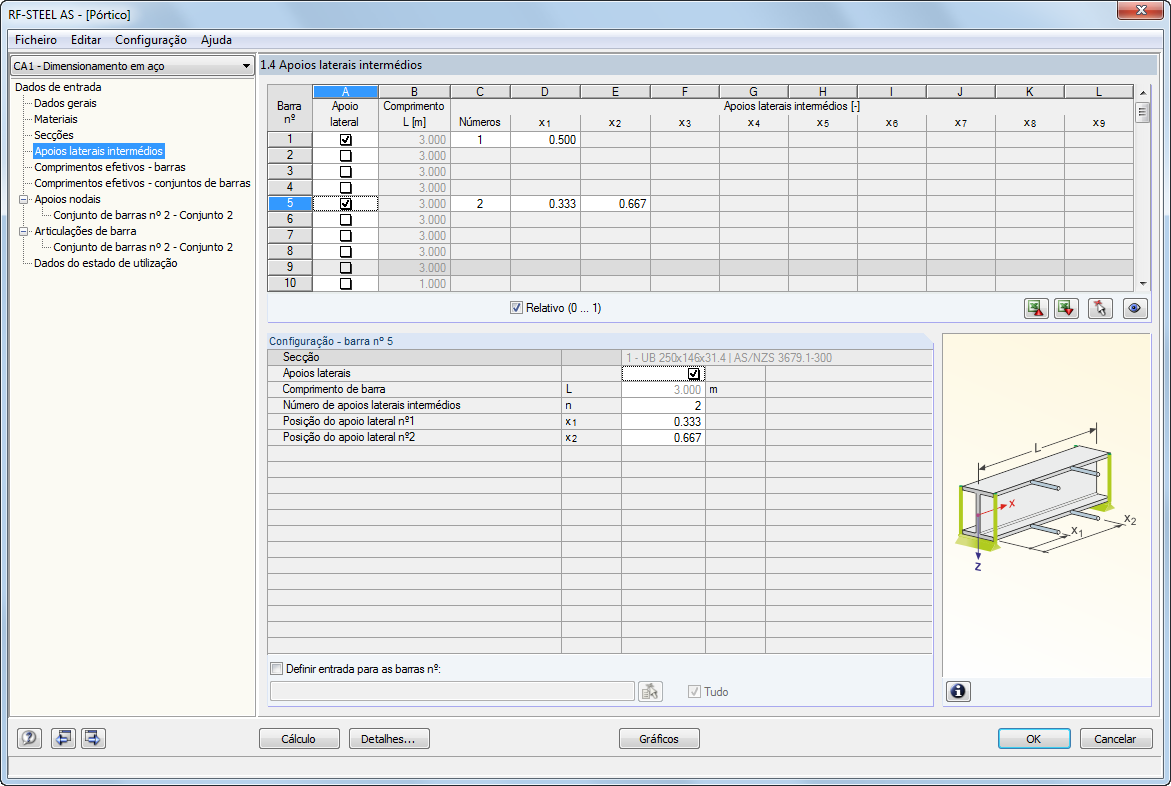Select Comprimentos efetivos - conjuntos de barras

[143, 183]
